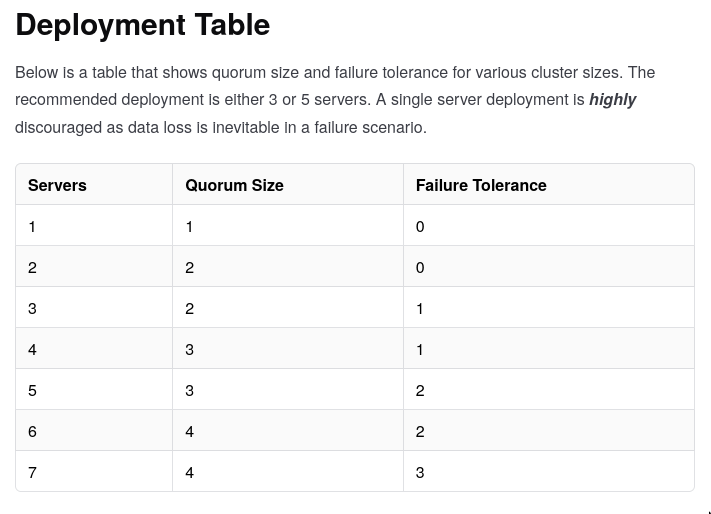Click Failure Tolerance value in the 1-server row
Image resolution: width=711 pixels, height=514 pixels.
pos(420,226)
